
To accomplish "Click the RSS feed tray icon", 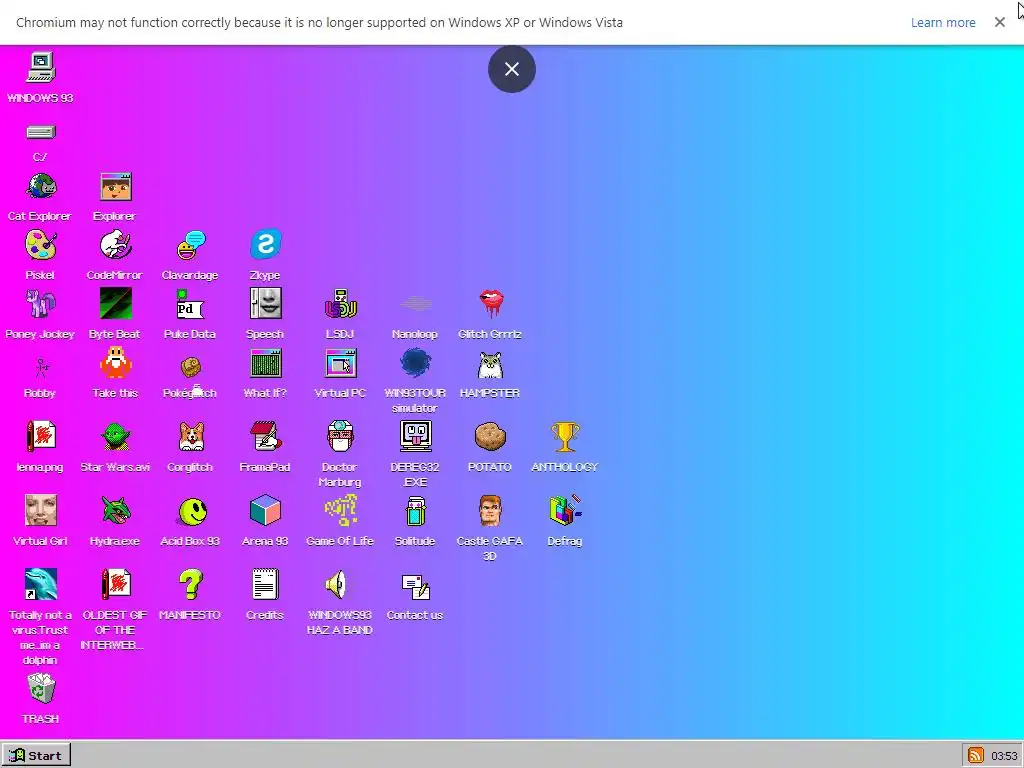I will (x=975, y=756).
